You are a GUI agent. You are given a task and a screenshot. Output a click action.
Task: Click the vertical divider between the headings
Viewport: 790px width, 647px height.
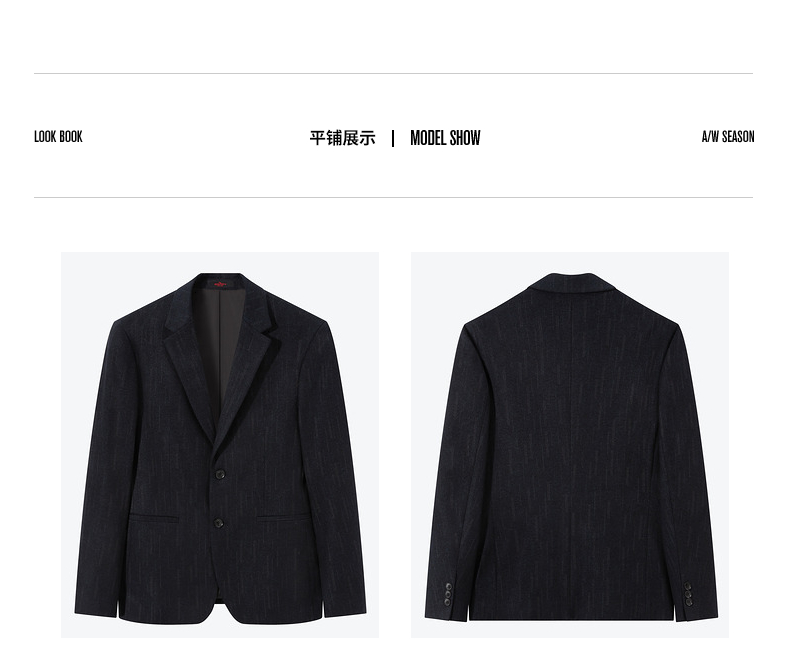[x=393, y=139]
